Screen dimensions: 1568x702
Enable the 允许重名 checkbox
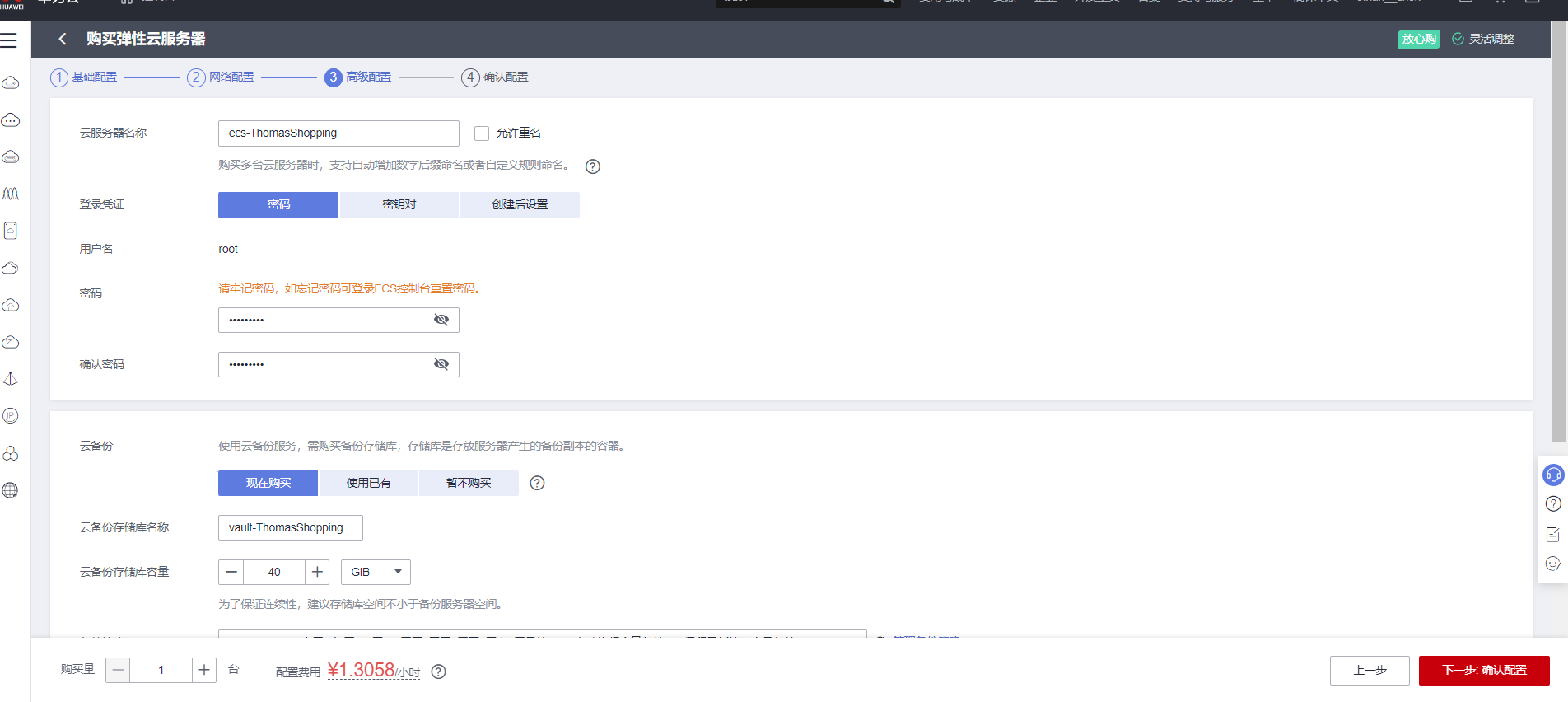(x=482, y=133)
